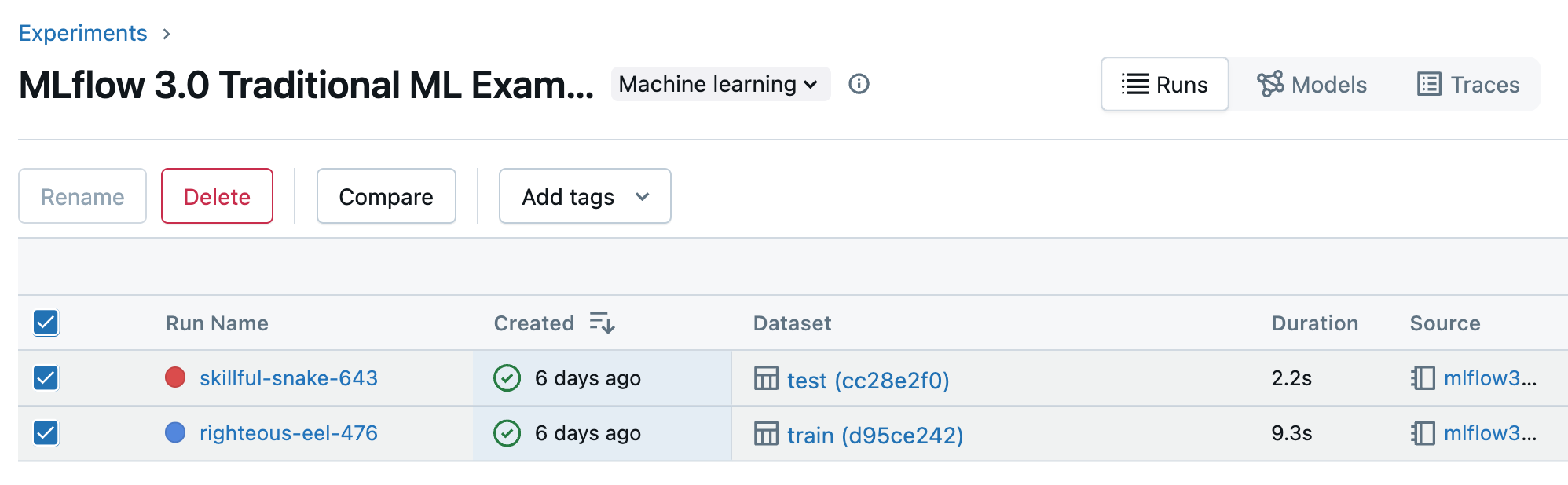Screen dimensions: 1568x485
Task: Uncheck the select-all runs checkbox
Action: click(x=46, y=323)
